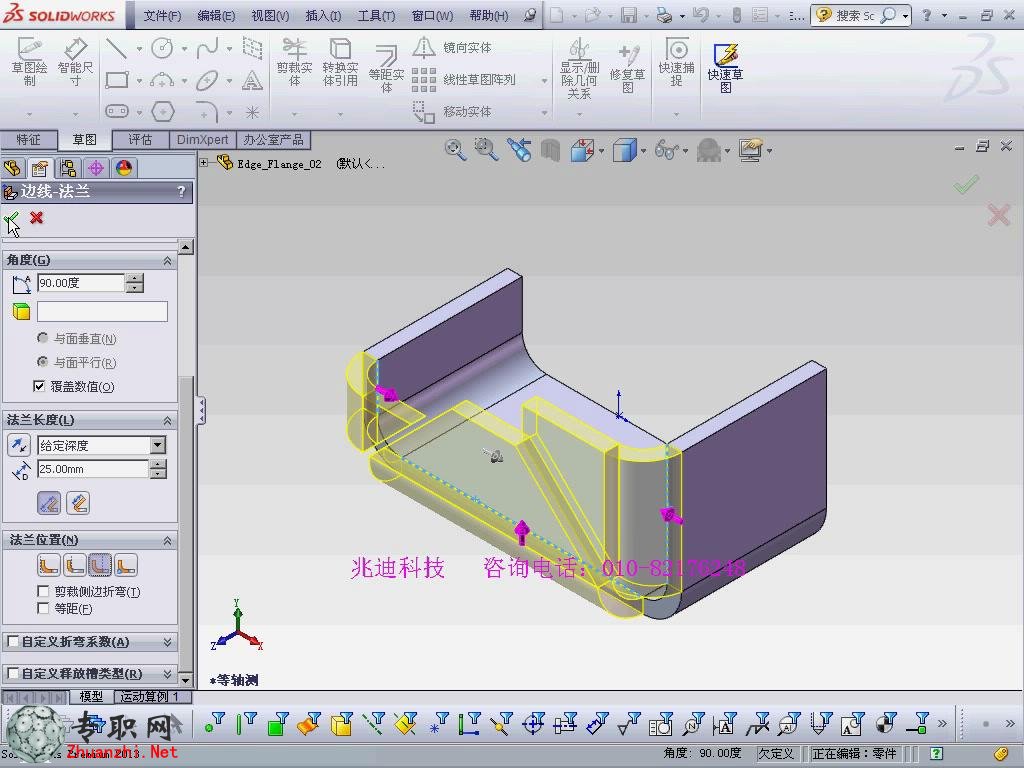Open the flange length end condition dropdown
Viewport: 1024px width, 768px height.
click(158, 445)
